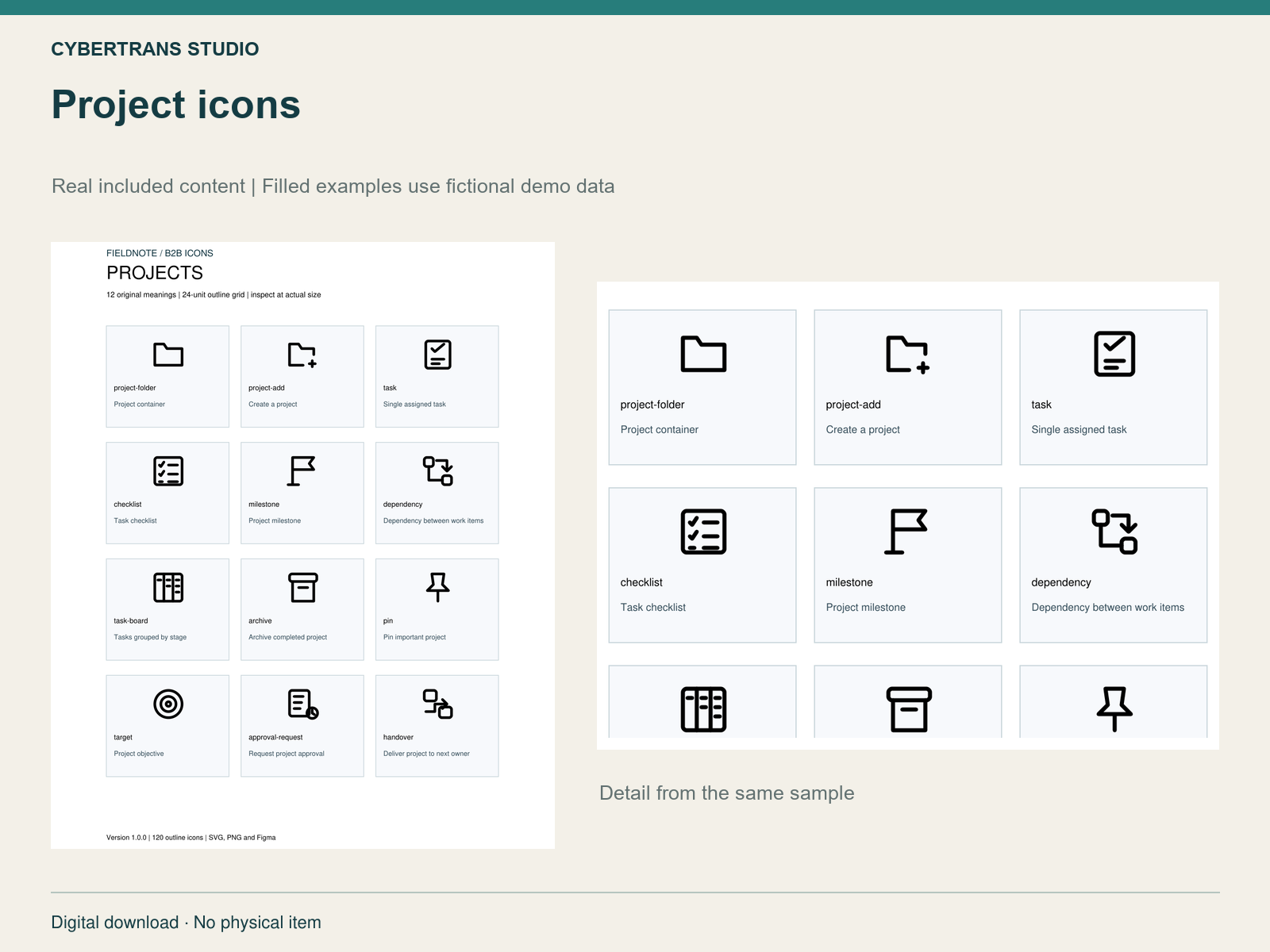1270x952 pixels.
Task: Click the large pushpin icon in the detail view
Action: 1114,709
